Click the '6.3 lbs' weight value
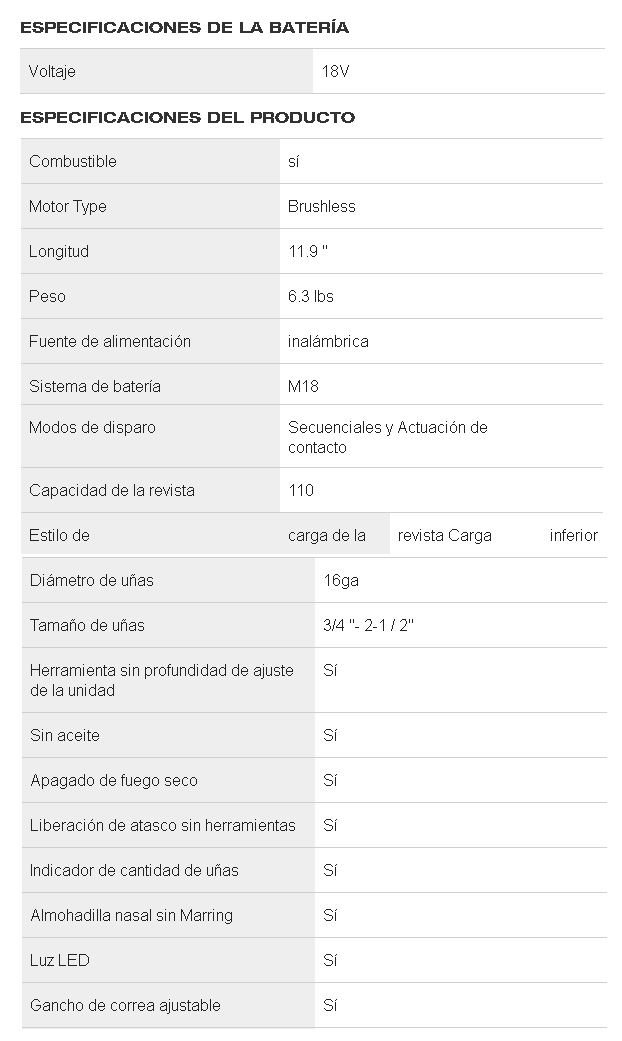The height and width of the screenshot is (1041, 622). tap(311, 296)
